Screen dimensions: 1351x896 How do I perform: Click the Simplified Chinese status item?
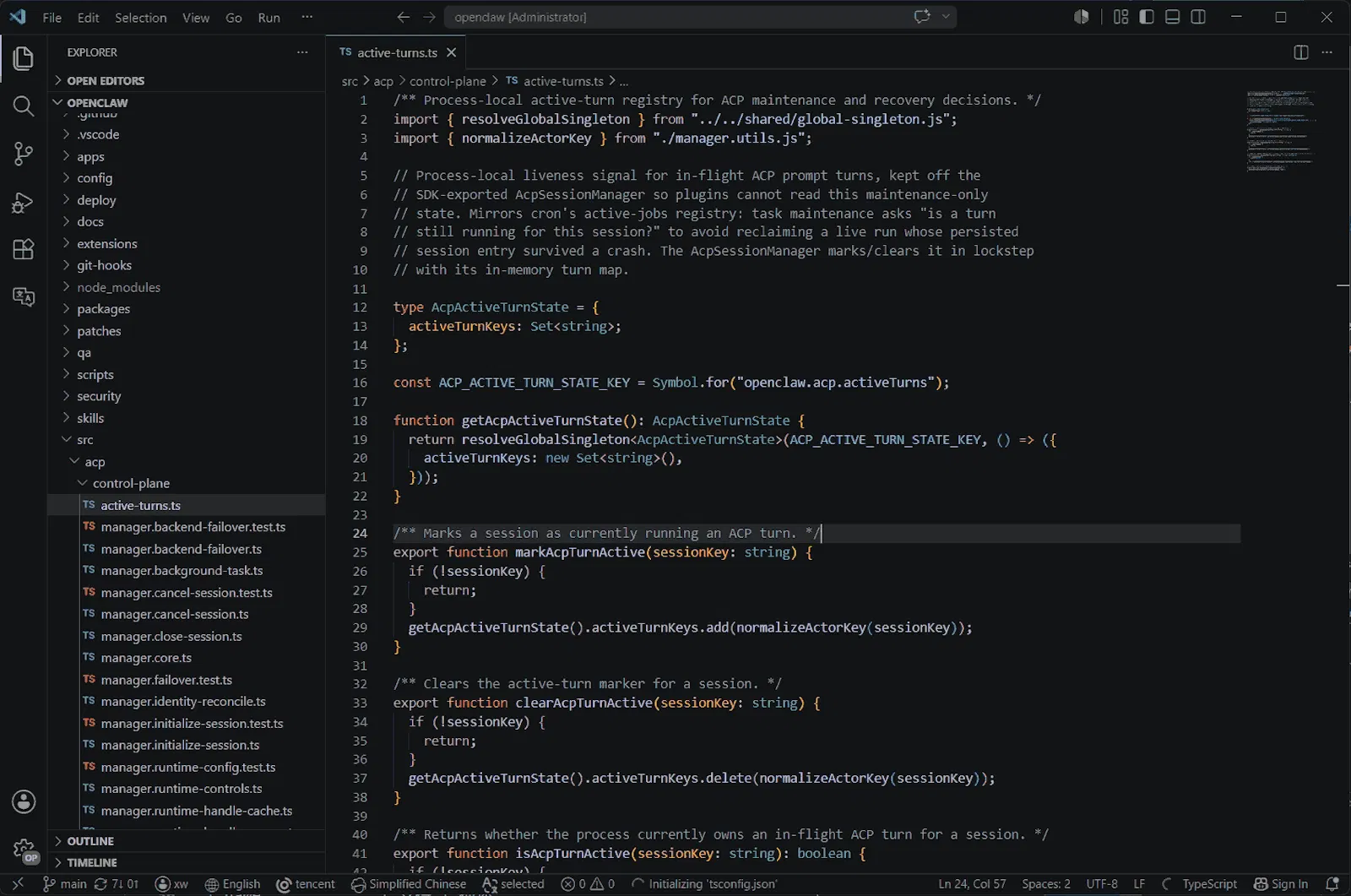pos(409,884)
